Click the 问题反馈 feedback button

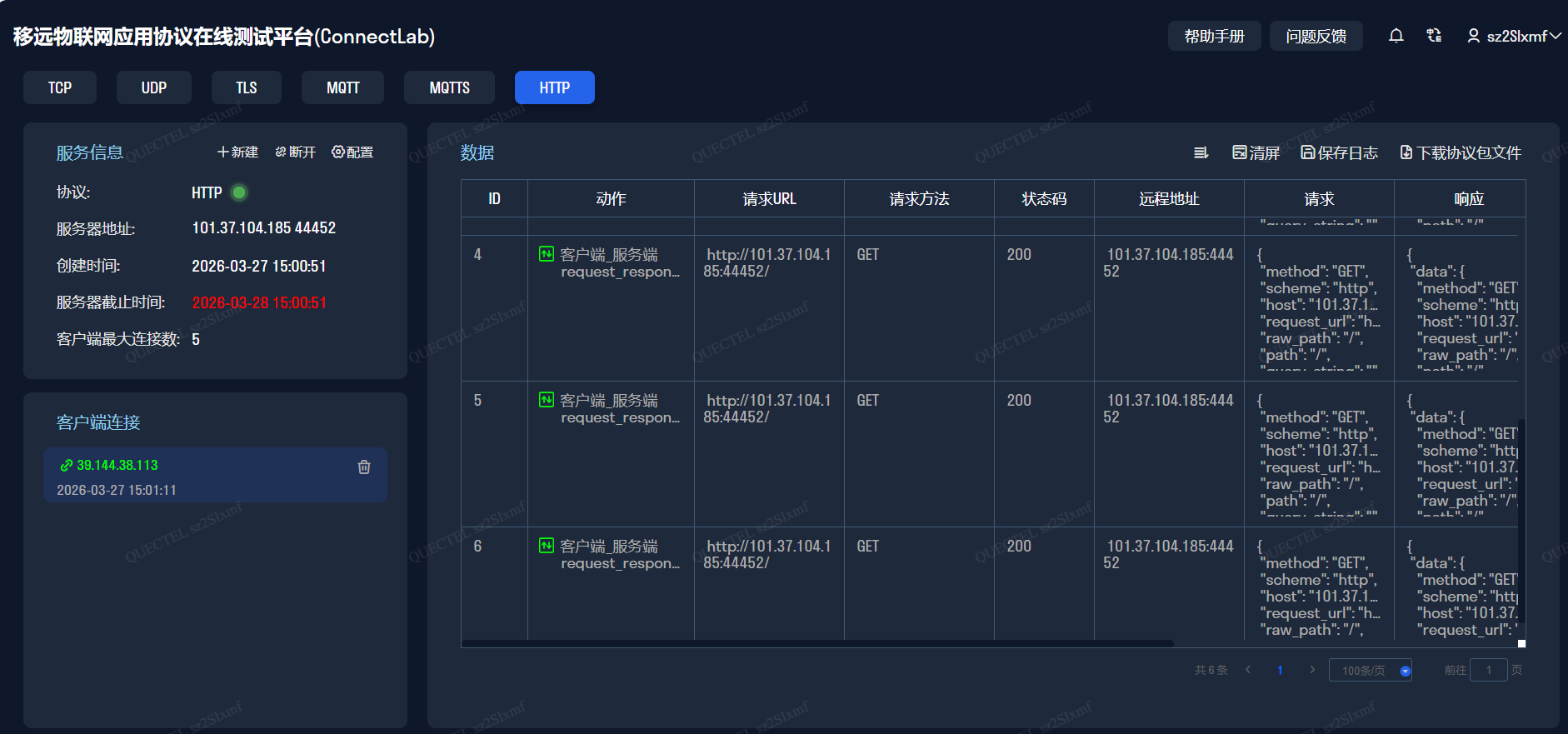tap(1316, 36)
